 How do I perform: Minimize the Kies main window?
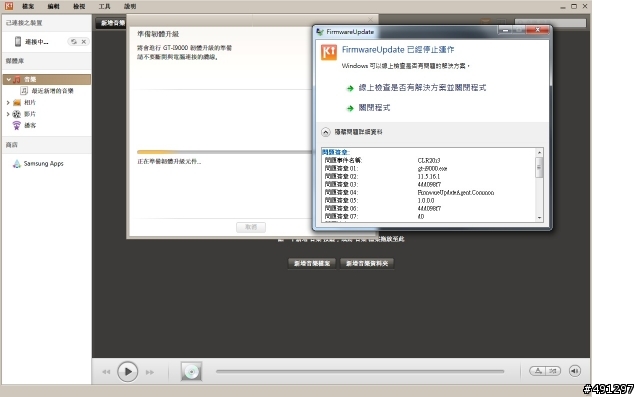(x=563, y=7)
